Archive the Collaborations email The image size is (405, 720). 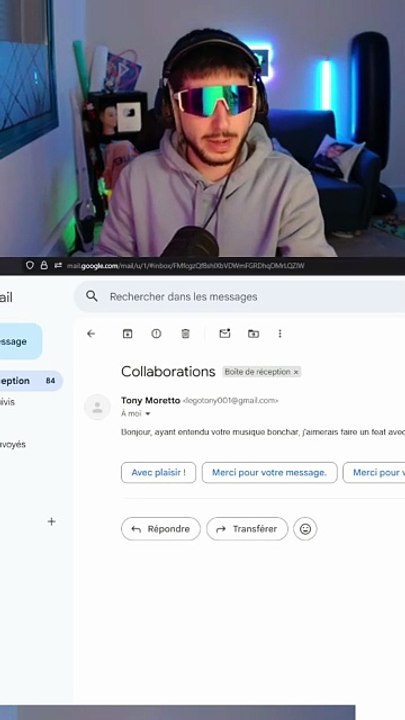128,334
